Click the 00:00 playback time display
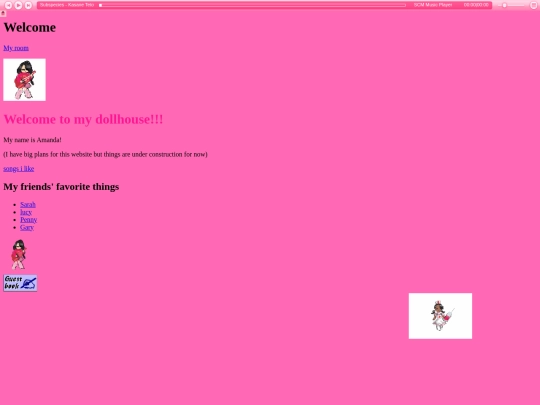The width and height of the screenshot is (540, 405). pos(476,5)
